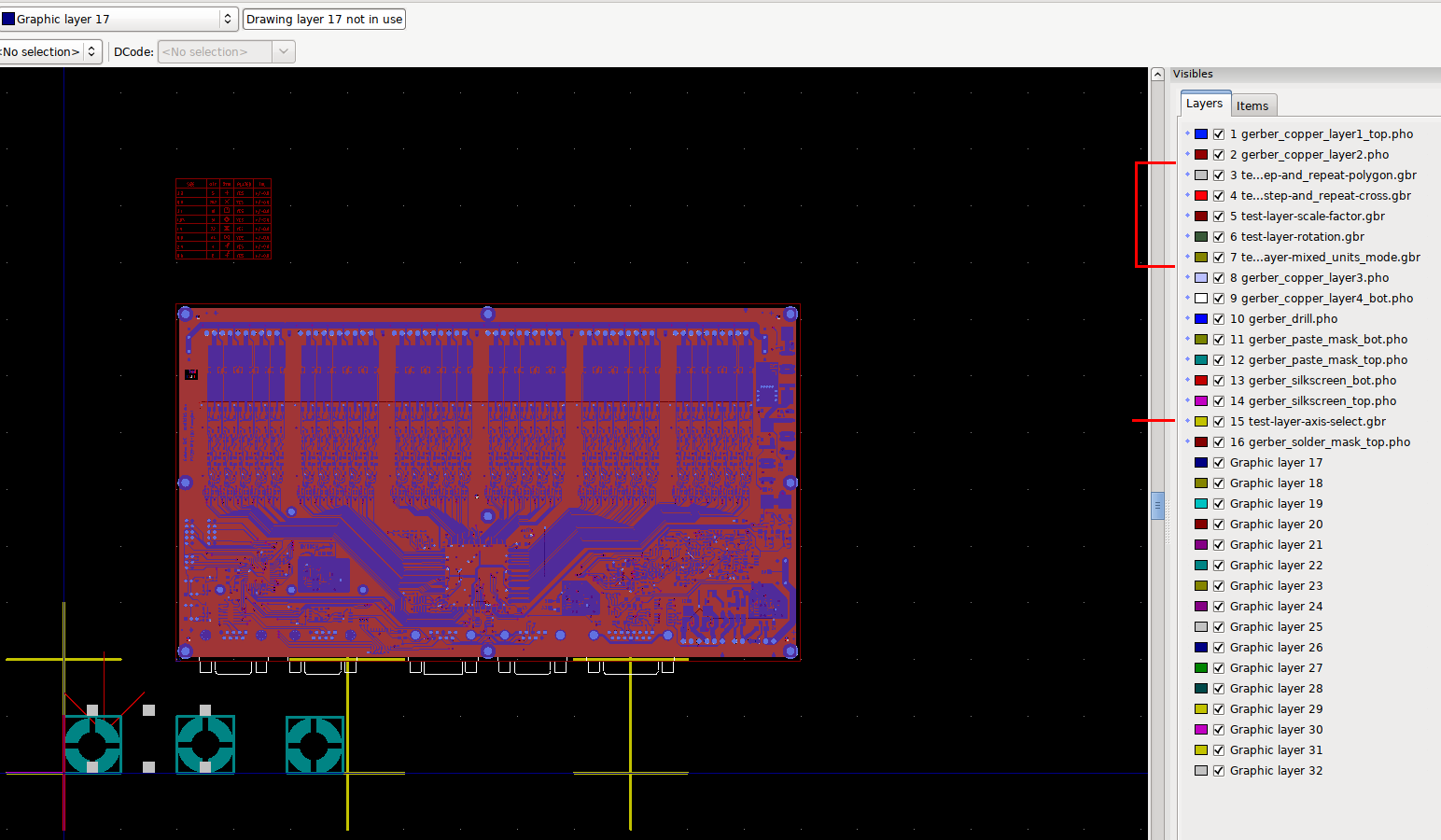
Task: Click magenta swatch of Graphic layer 30
Action: click(x=1201, y=730)
